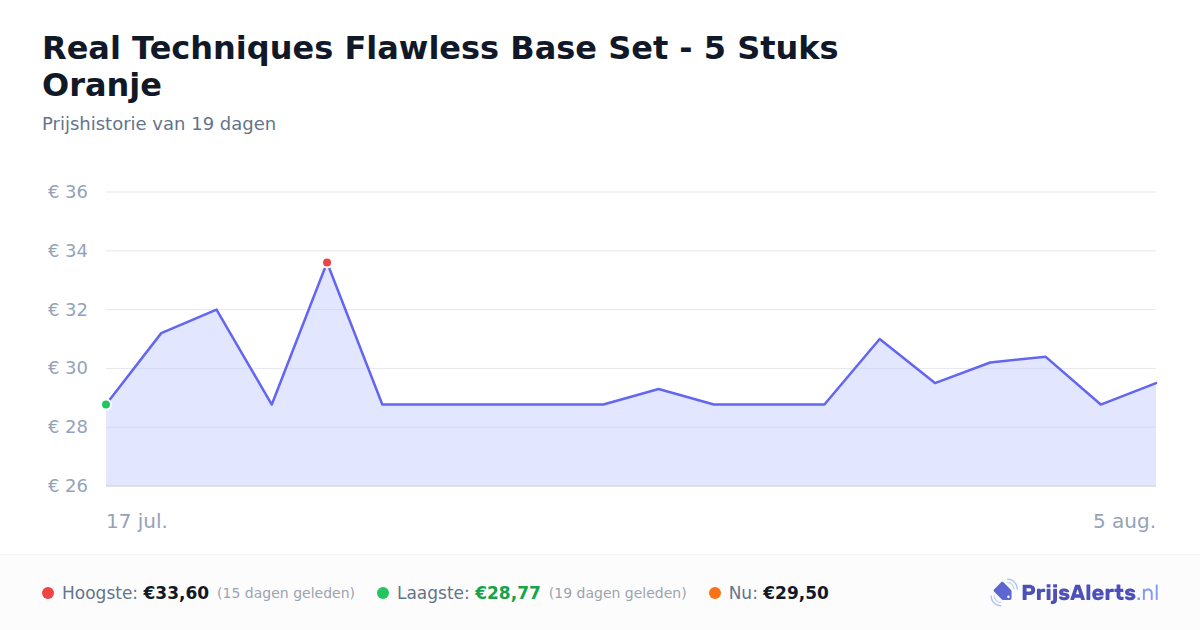Click the € 26 axis label

point(68,486)
